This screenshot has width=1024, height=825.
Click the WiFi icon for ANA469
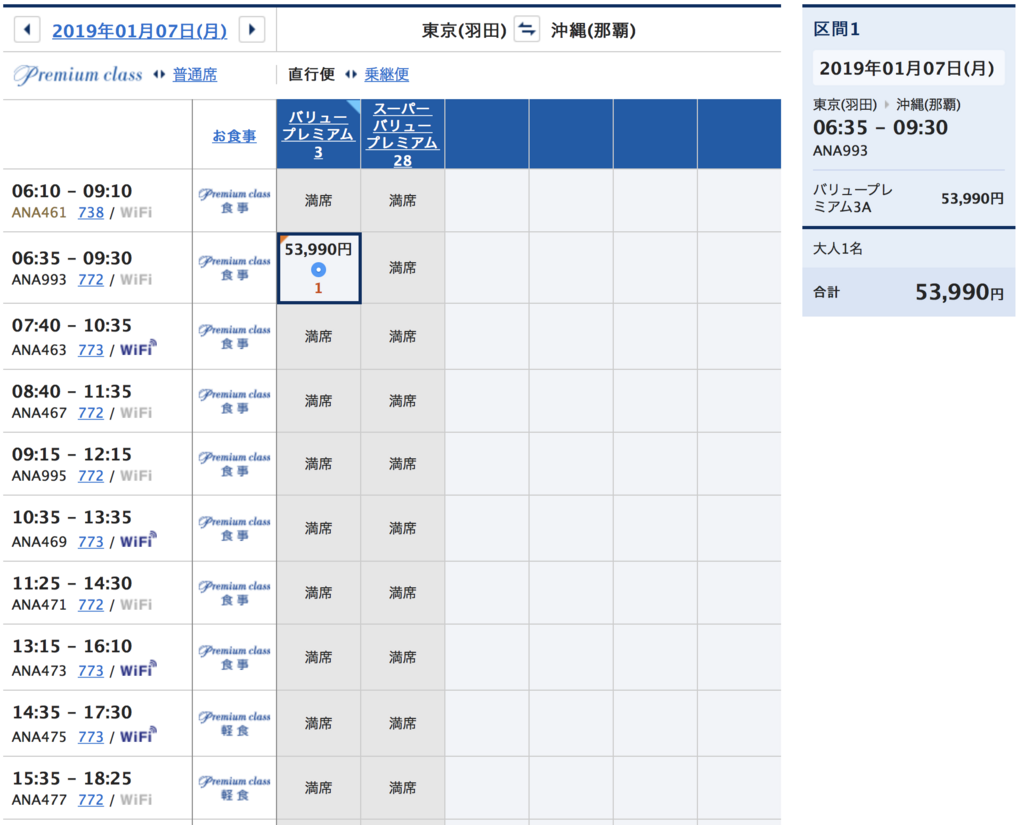pyautogui.click(x=138, y=540)
